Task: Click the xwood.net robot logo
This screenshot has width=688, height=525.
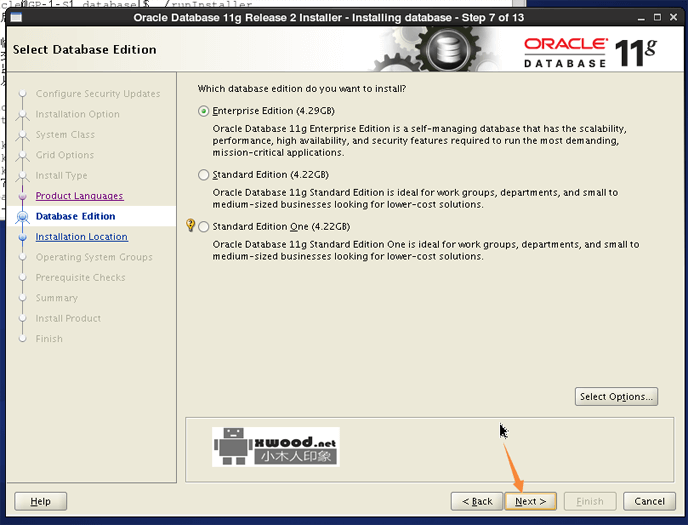Action: [x=275, y=447]
